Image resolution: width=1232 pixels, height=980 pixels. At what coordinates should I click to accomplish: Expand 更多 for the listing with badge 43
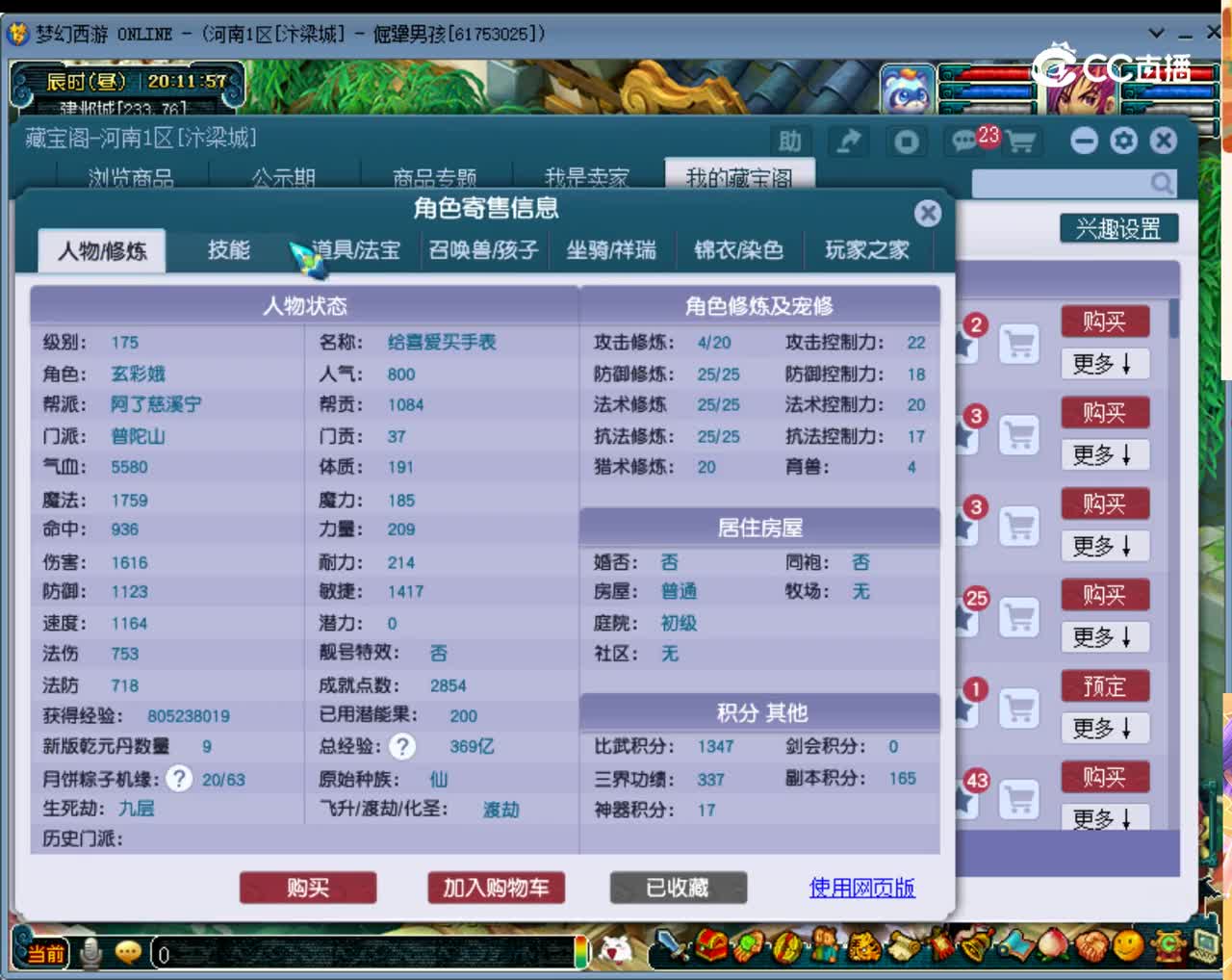[x=1104, y=818]
